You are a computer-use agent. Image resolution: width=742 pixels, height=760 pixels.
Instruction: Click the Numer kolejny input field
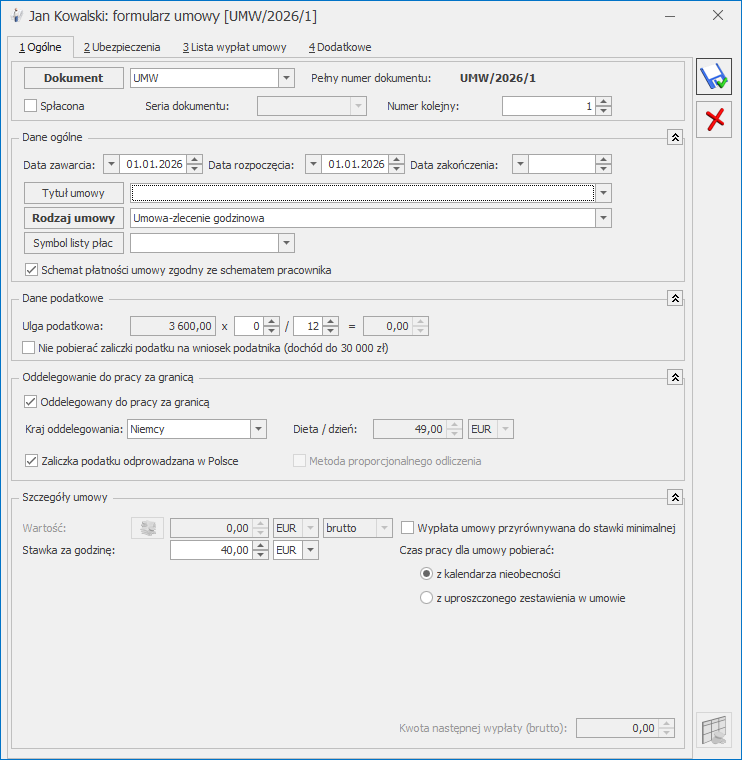(x=549, y=106)
